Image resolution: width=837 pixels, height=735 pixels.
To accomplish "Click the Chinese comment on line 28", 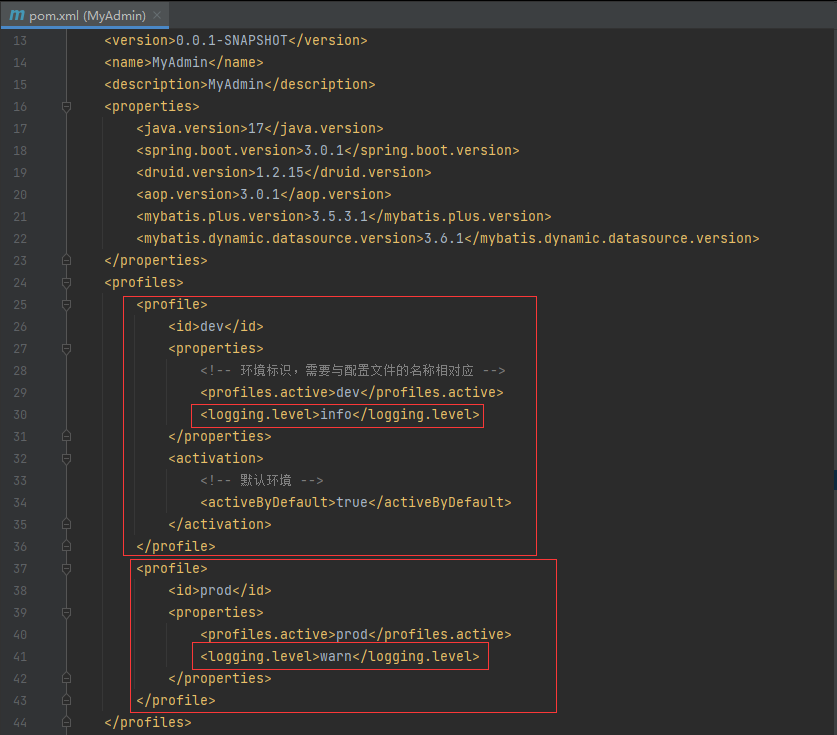I will [x=353, y=370].
